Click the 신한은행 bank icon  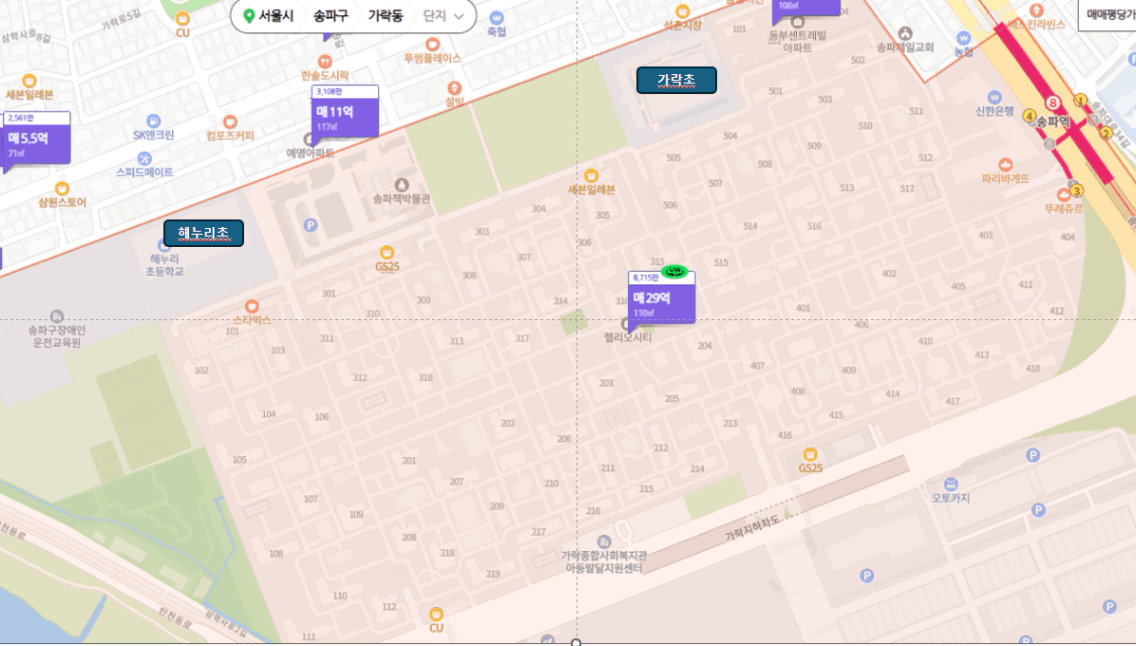(995, 97)
